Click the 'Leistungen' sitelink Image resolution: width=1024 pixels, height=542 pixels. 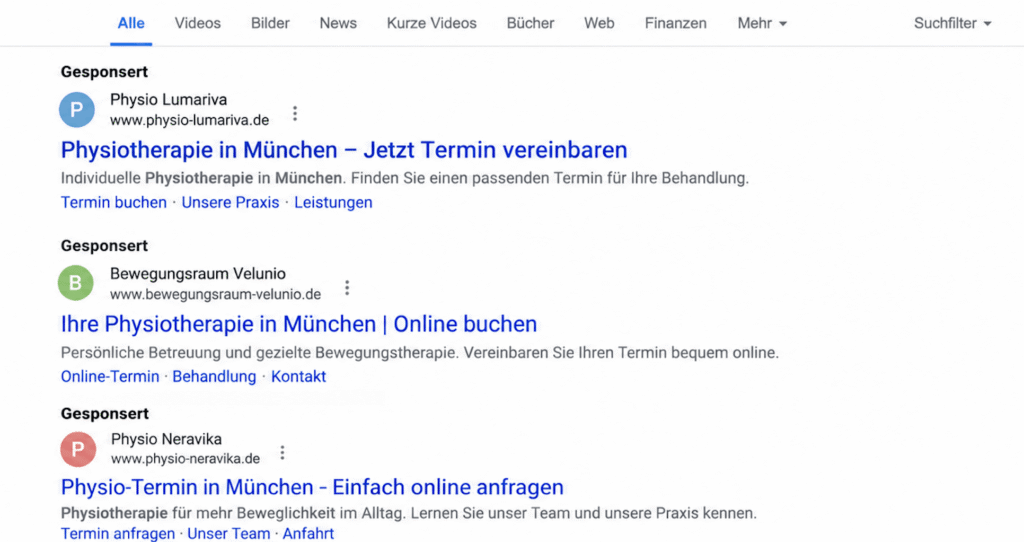coord(333,202)
